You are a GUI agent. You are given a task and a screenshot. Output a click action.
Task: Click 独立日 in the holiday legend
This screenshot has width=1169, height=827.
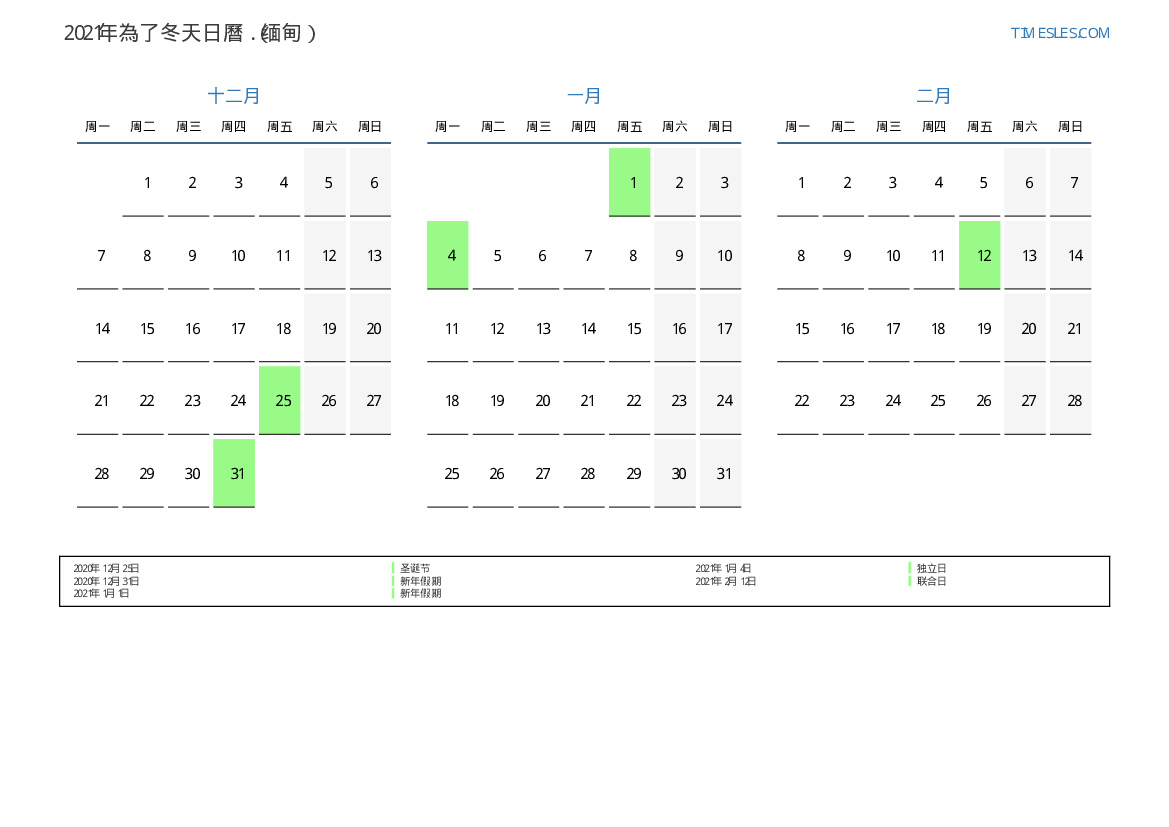click(x=931, y=568)
